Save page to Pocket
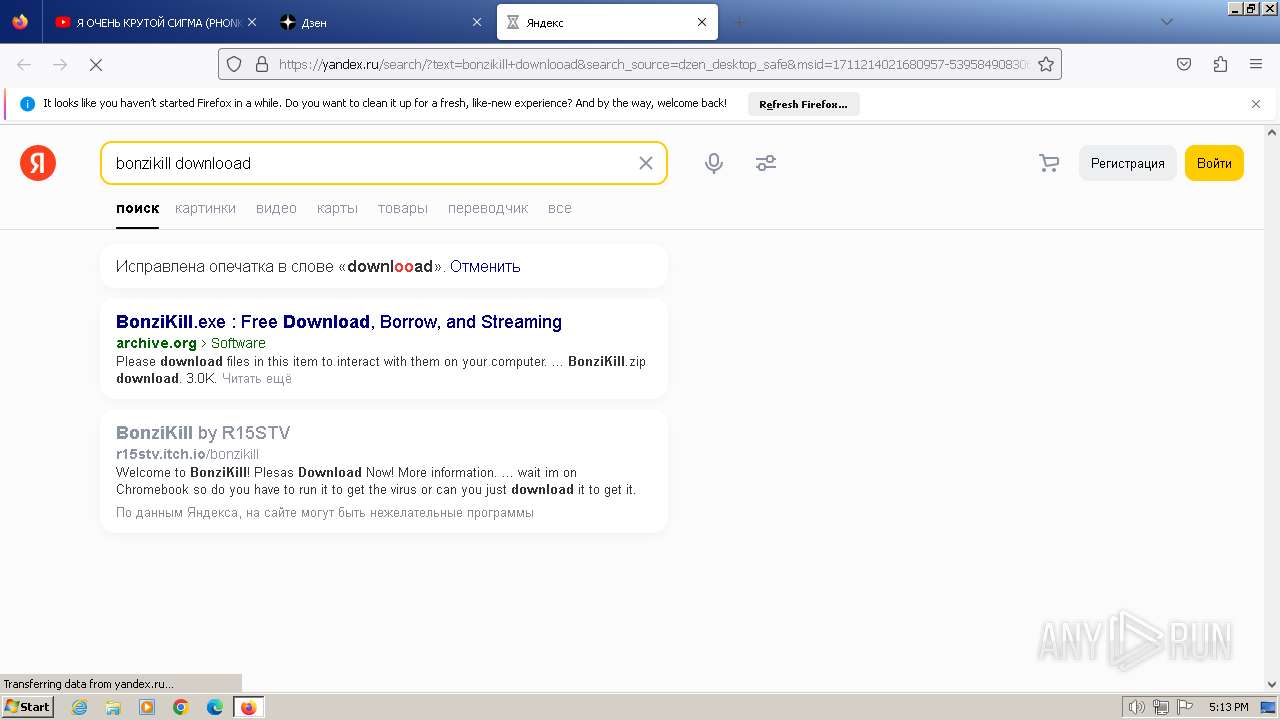This screenshot has height=720, width=1280. point(1184,64)
